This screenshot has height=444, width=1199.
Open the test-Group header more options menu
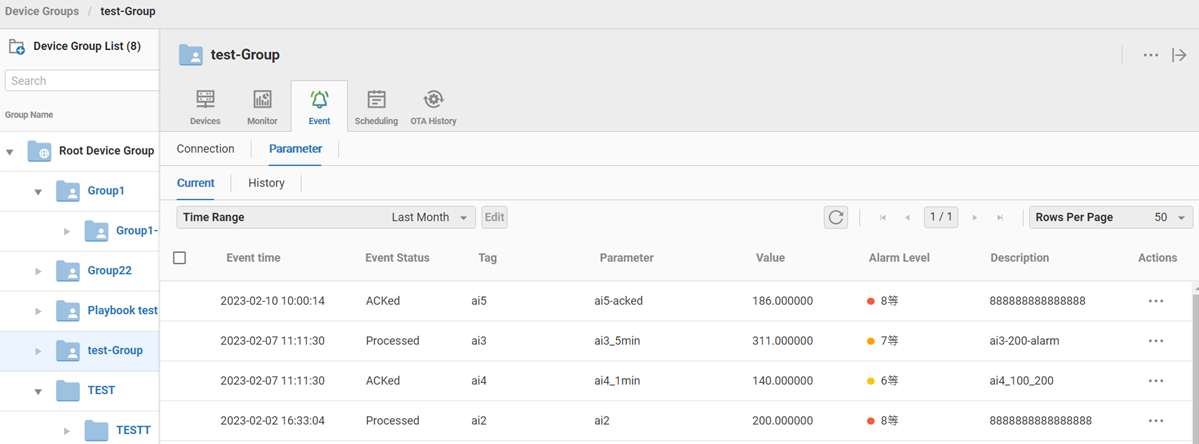(x=1151, y=55)
